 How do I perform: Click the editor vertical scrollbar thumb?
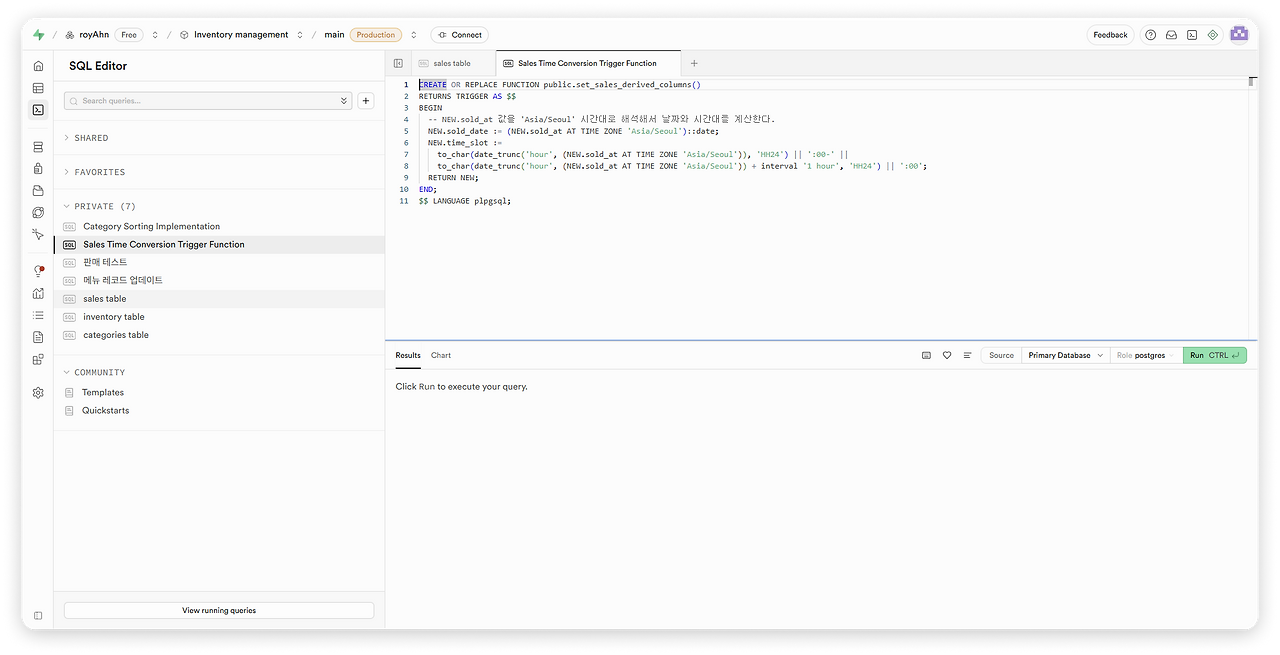(1252, 83)
